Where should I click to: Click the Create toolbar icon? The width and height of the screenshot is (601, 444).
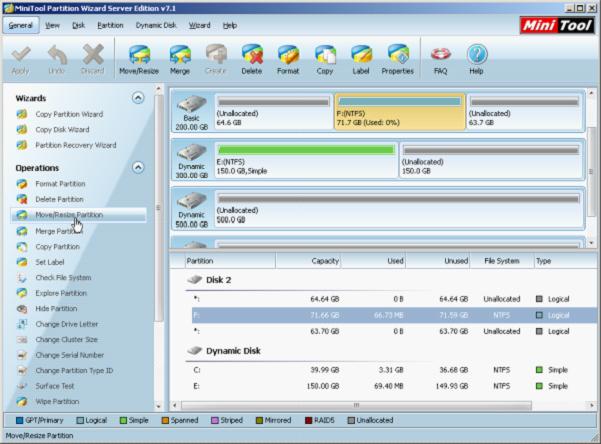(216, 59)
